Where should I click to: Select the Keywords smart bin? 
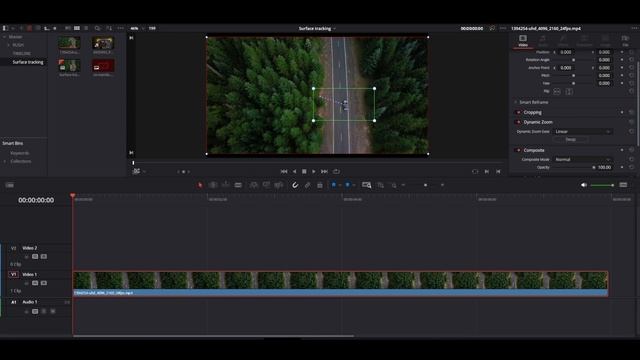pos(20,153)
